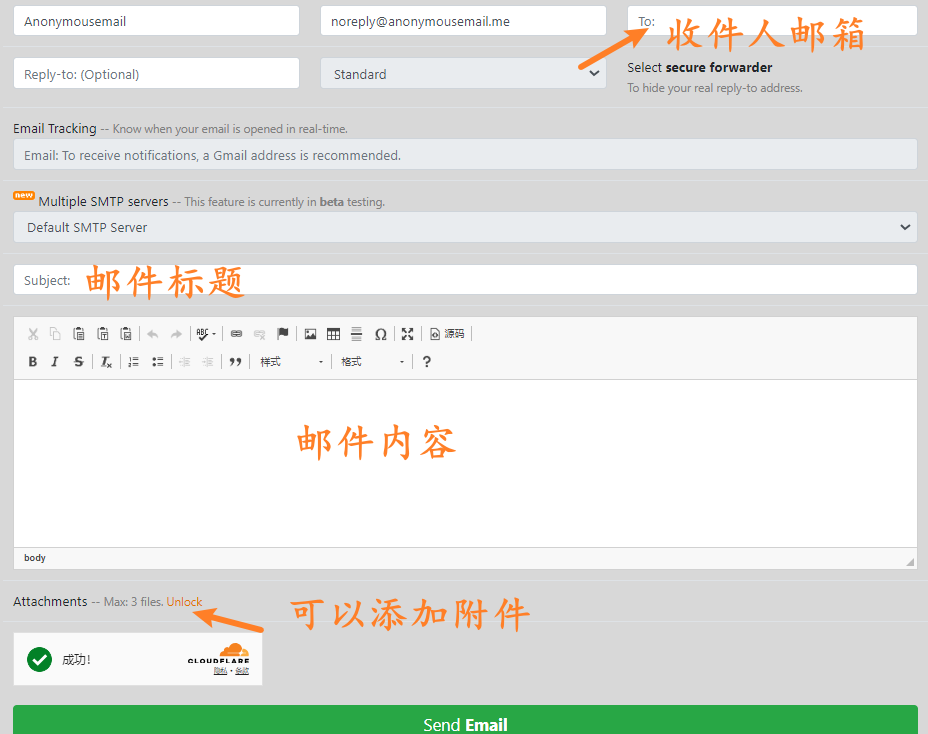Image resolution: width=928 pixels, height=734 pixels.
Task: Click the Unlock attachments link
Action: pos(184,602)
